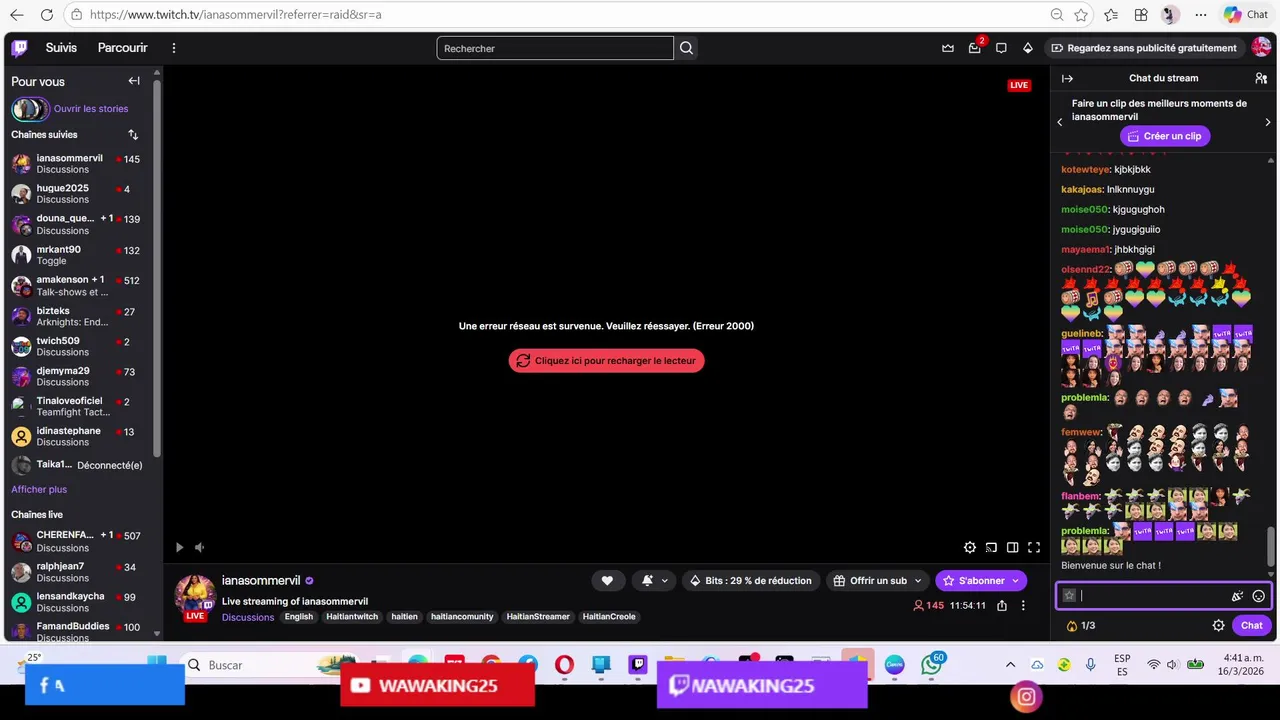Screen dimensions: 1280x720
Task: Cast stream with the player cast icon
Action: (x=991, y=547)
